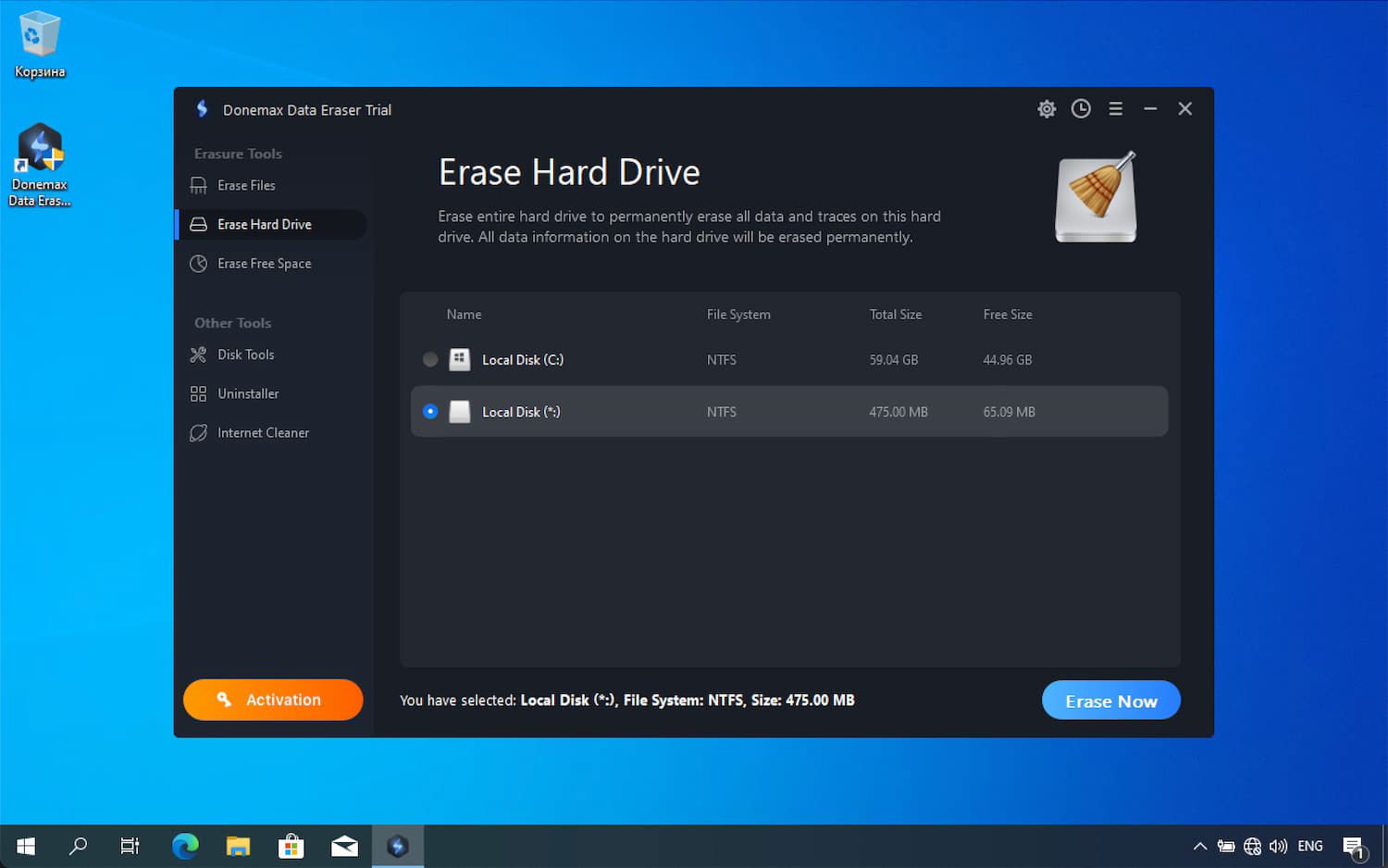
Task: Open taskbar search magnifier
Action: click(x=79, y=846)
